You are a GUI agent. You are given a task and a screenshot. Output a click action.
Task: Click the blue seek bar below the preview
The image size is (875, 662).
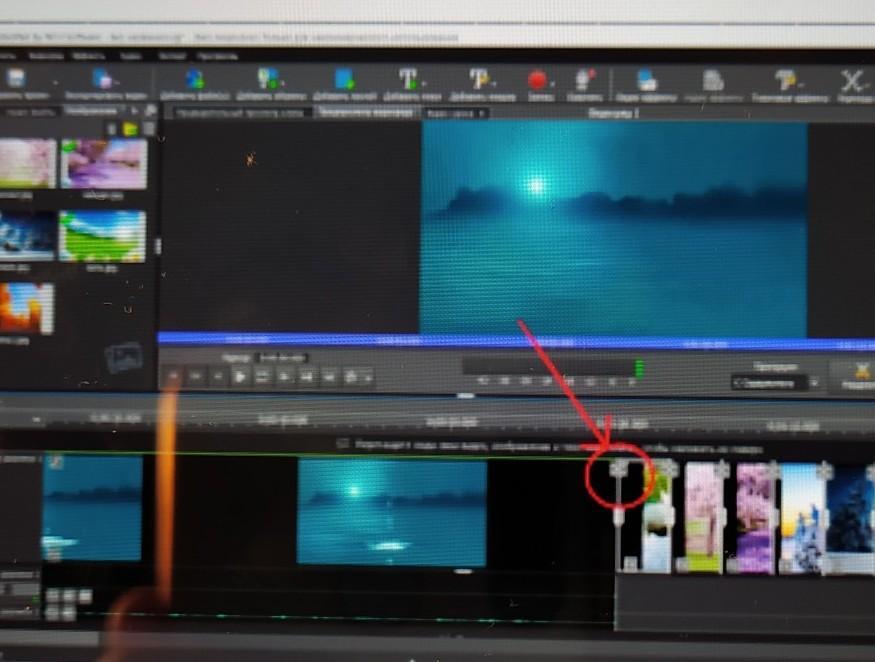click(x=516, y=339)
